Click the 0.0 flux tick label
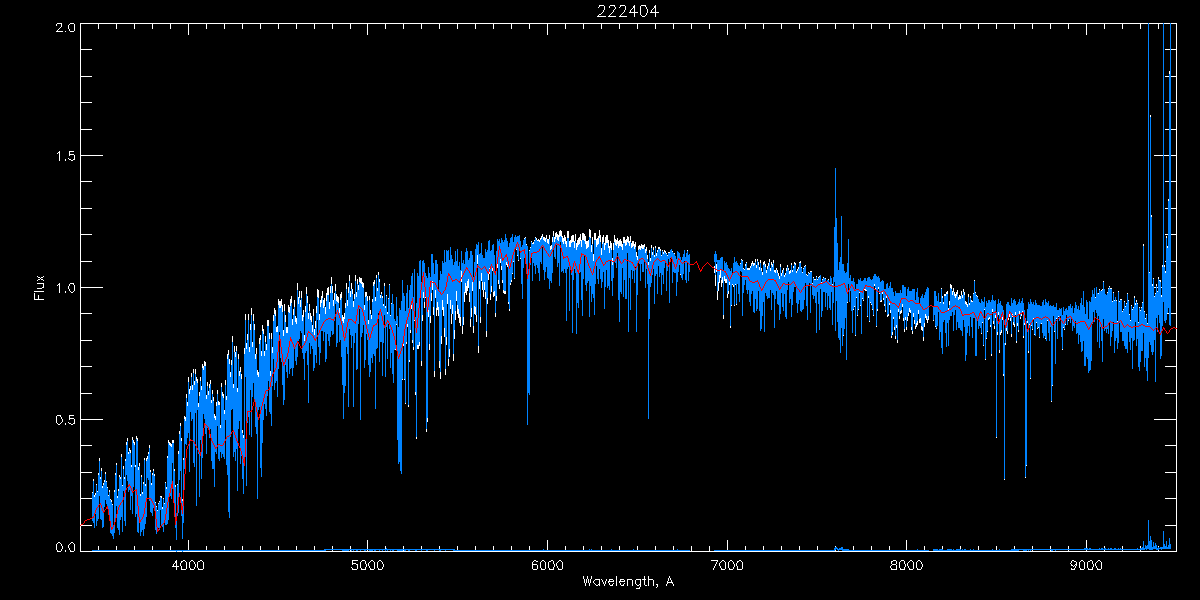 [x=65, y=547]
